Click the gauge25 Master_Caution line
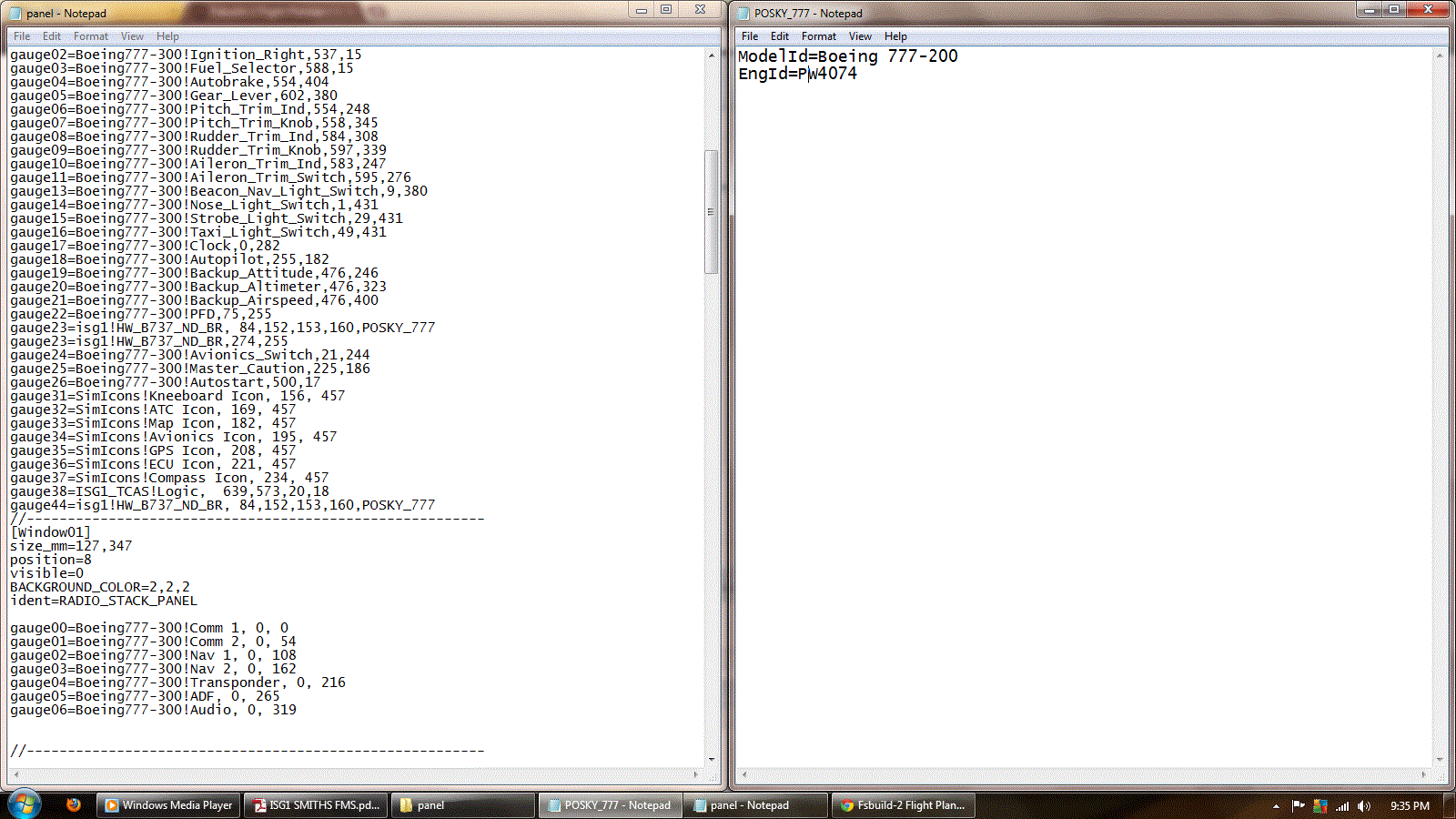The width and height of the screenshot is (1456, 819). pyautogui.click(x=190, y=369)
